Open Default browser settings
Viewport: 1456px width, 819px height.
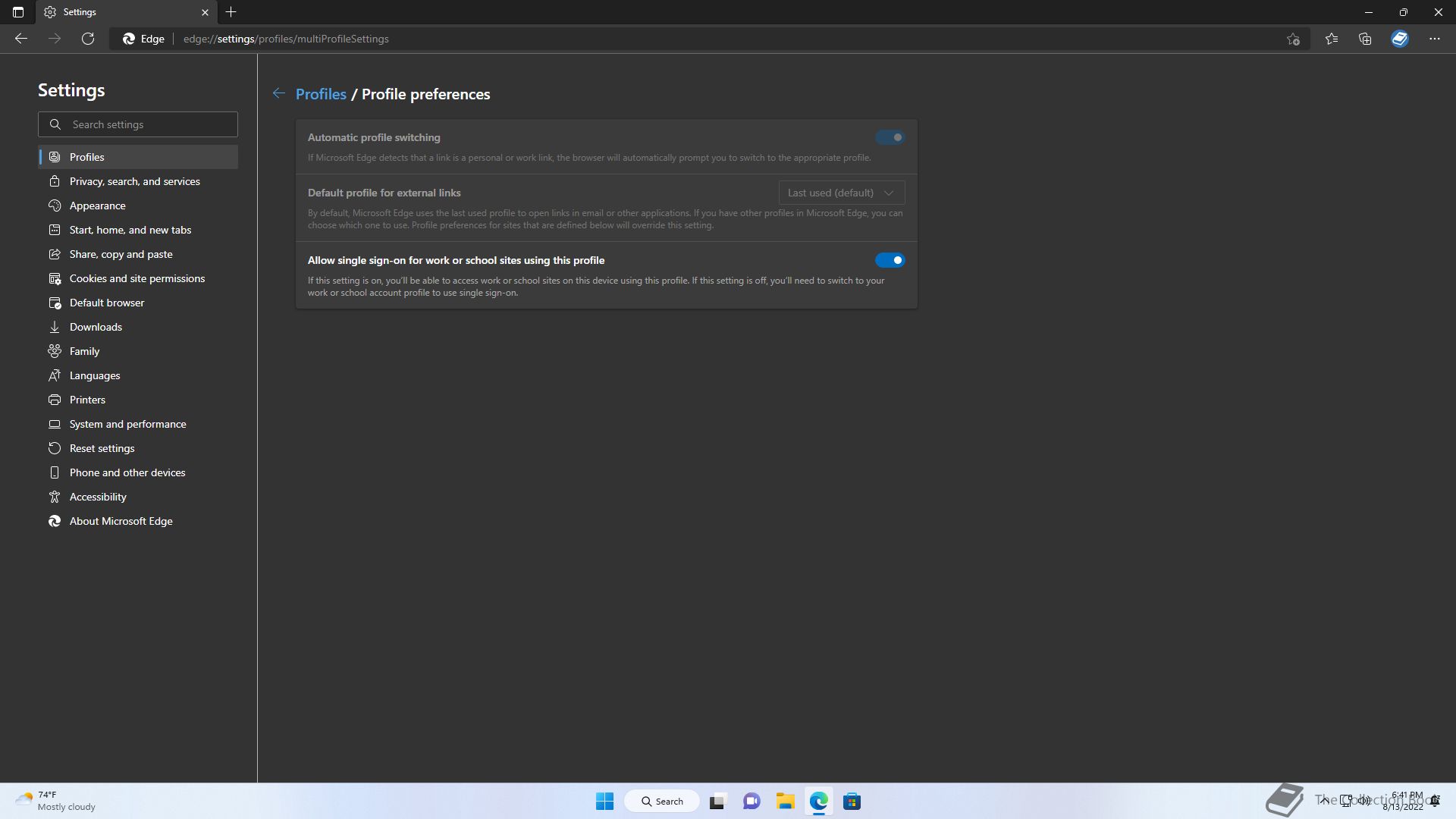click(138, 303)
